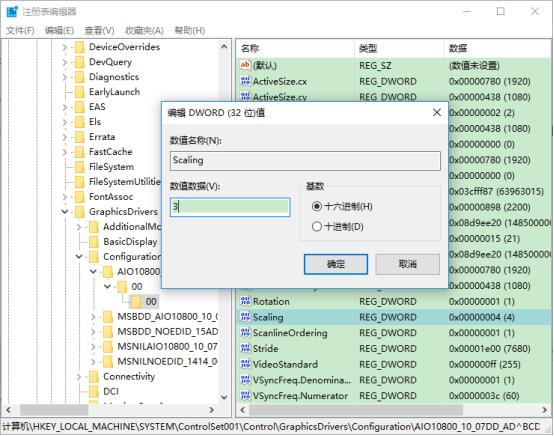
Task: Collapse the AIO10800 tree node
Action: click(93, 271)
